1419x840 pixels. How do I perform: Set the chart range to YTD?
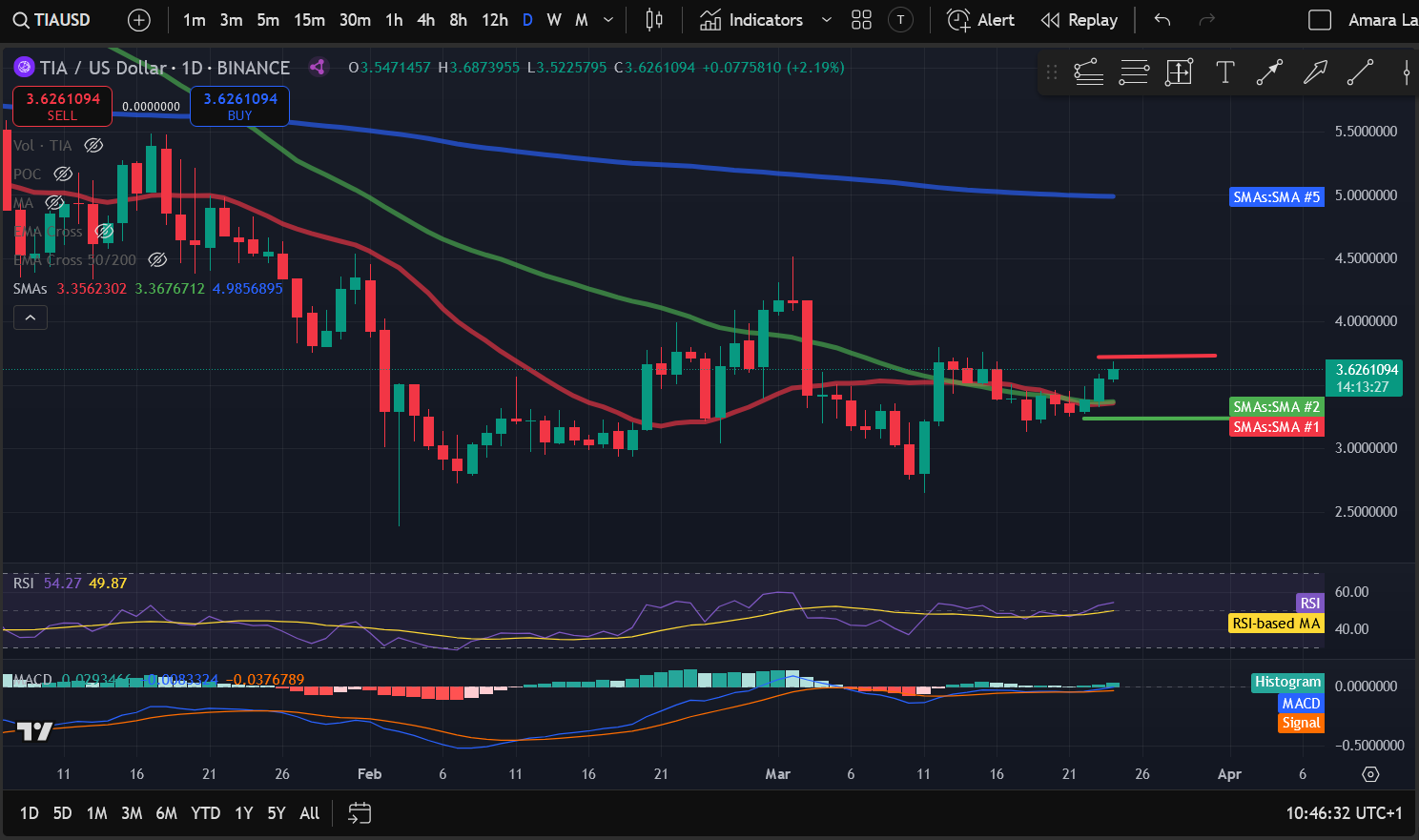click(206, 813)
